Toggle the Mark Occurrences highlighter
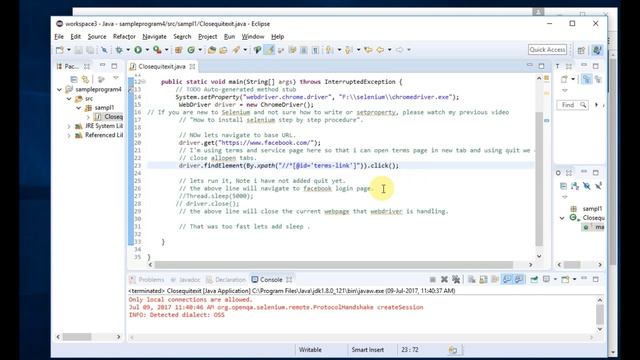Image resolution: width=640 pixels, height=360 pixels. coord(269,50)
